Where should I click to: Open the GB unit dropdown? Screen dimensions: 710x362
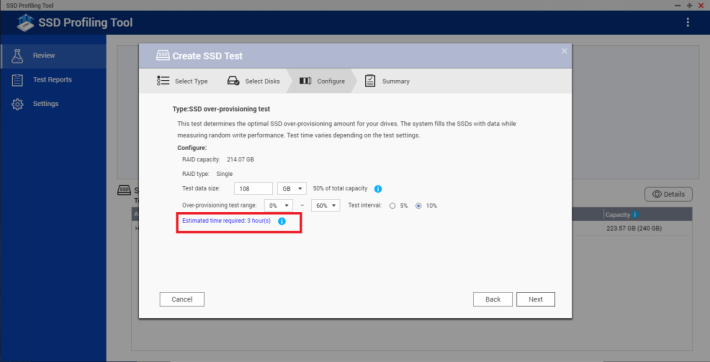292,188
